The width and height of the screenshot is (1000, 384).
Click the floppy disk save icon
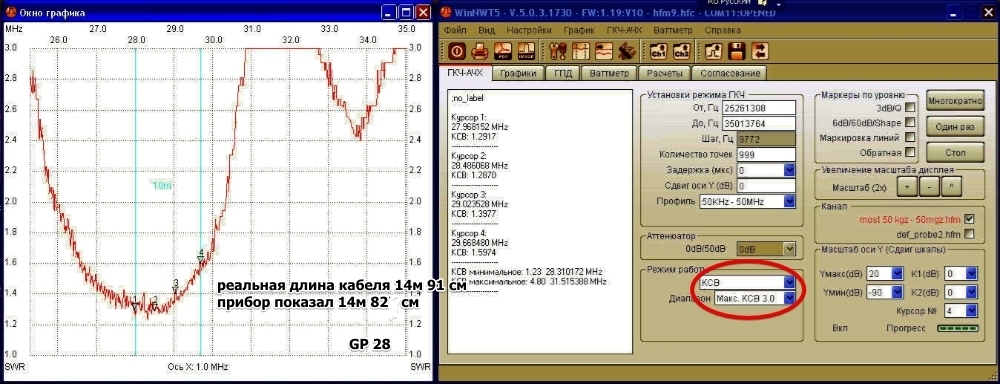738,51
